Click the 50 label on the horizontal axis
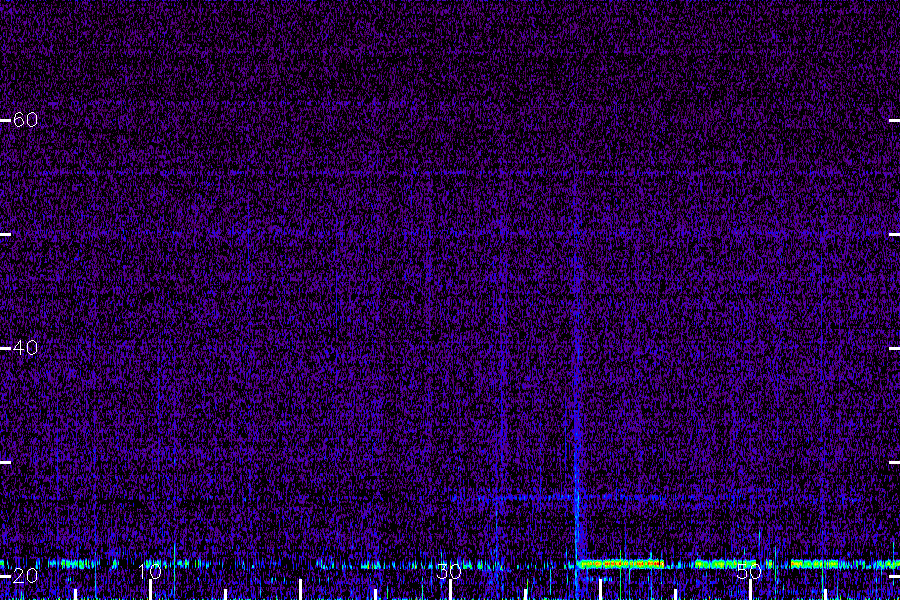 (749, 571)
